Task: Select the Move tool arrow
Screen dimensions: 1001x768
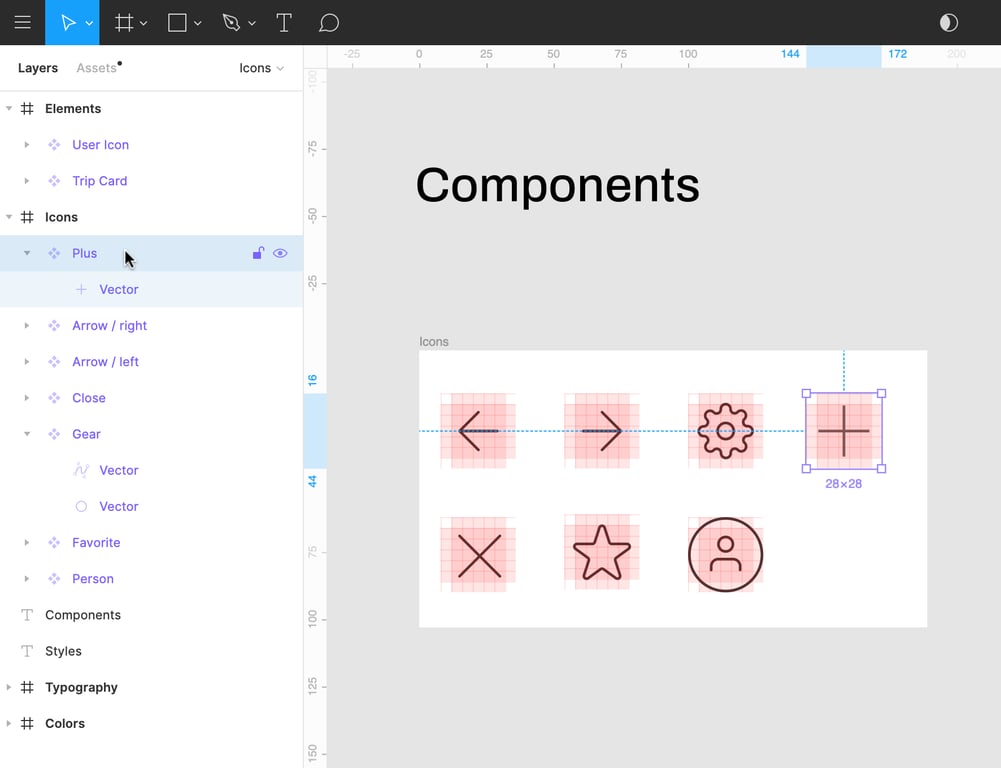Action: click(67, 23)
